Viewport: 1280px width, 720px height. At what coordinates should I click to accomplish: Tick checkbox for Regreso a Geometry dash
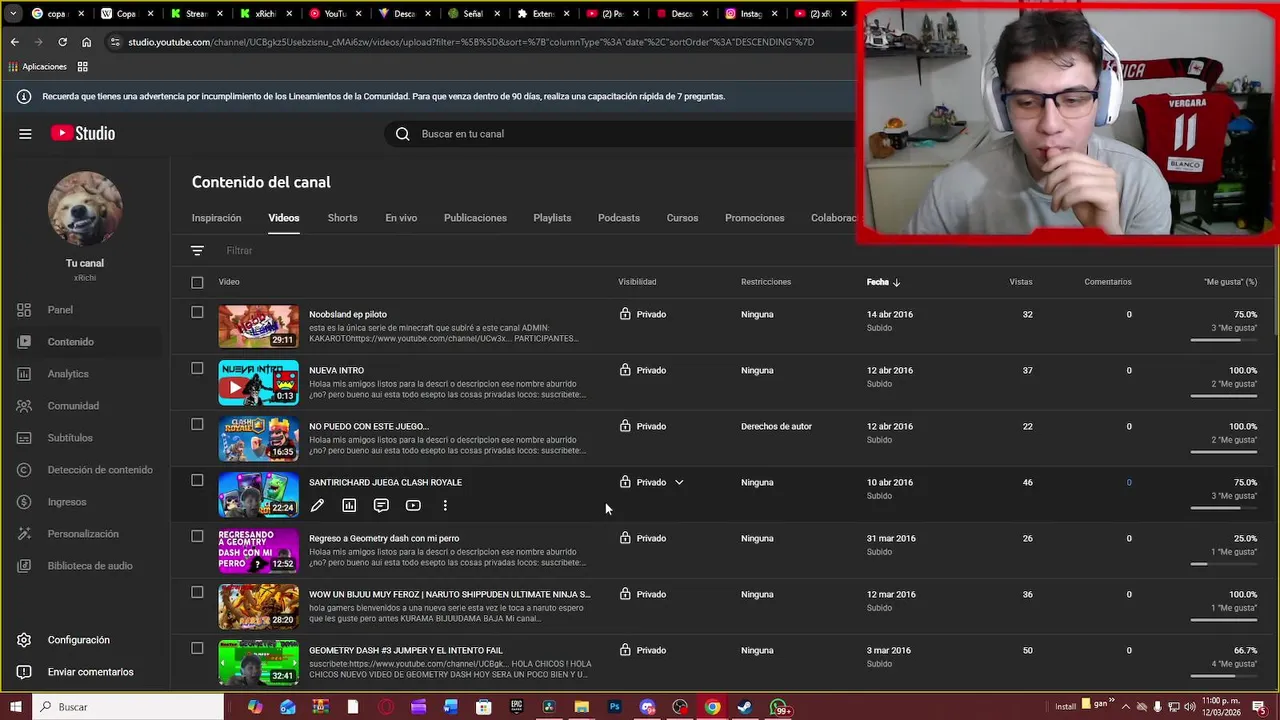197,536
